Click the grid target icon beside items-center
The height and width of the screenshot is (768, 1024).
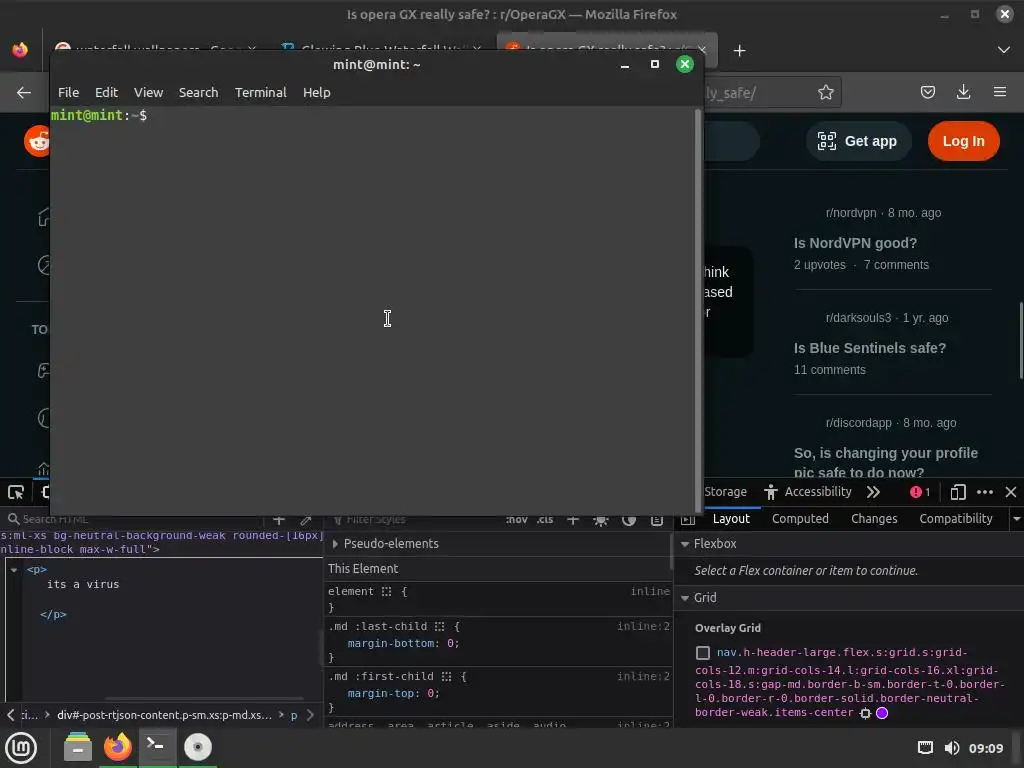coord(865,713)
